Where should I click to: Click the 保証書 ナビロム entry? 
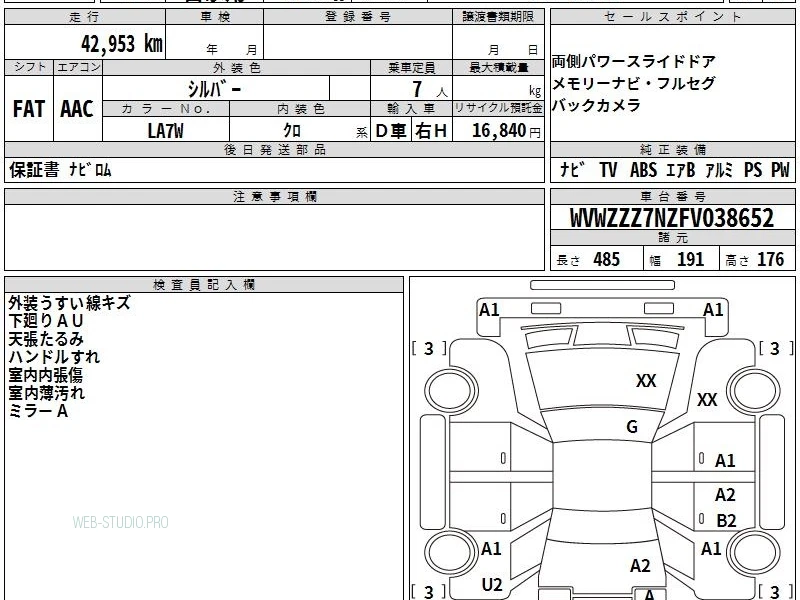(60, 170)
